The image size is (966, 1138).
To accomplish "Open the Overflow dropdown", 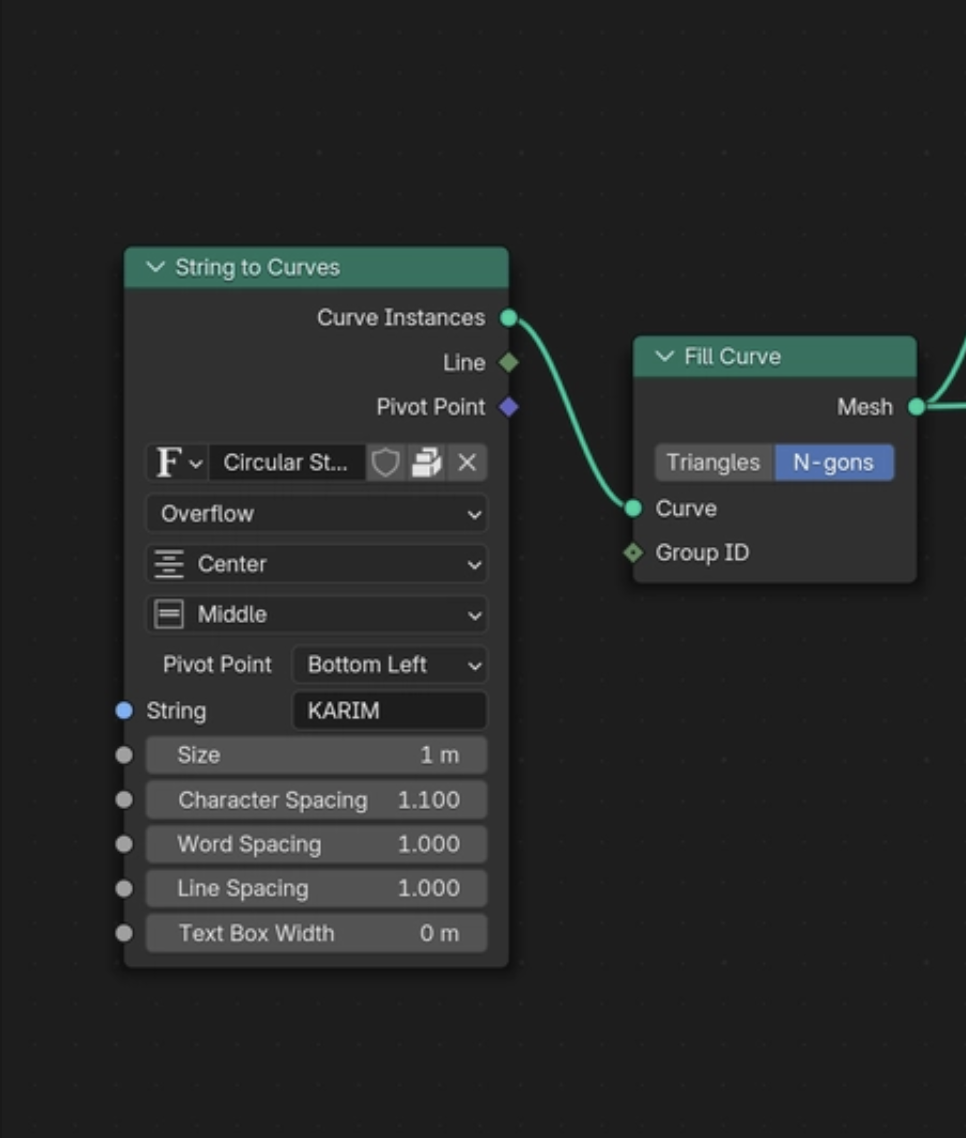I will 316,514.
